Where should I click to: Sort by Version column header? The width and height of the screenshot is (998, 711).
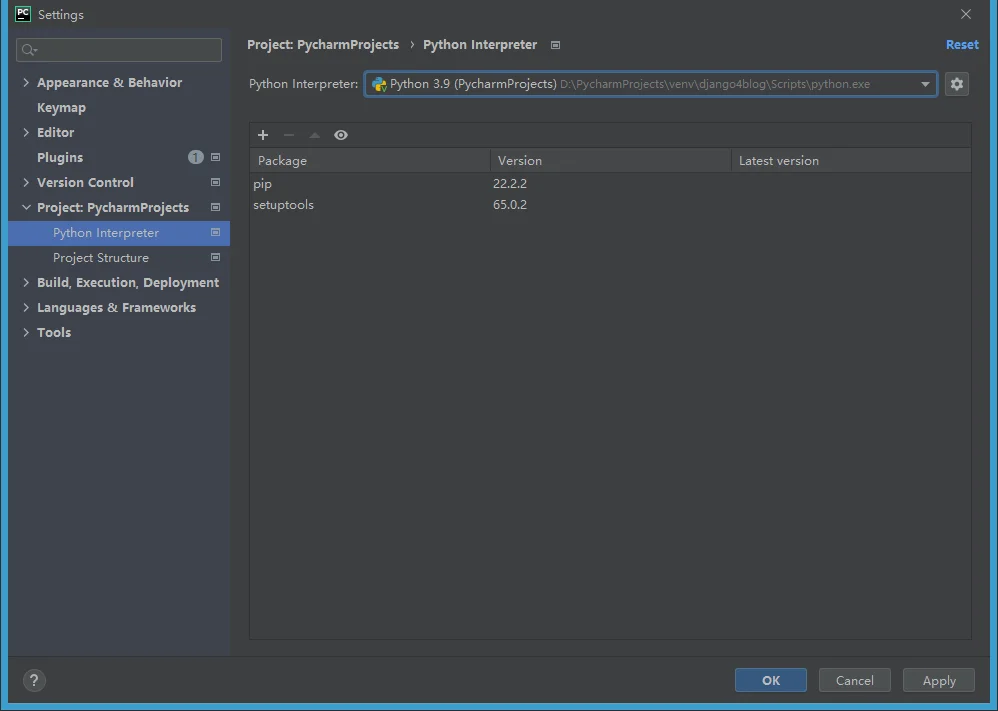click(611, 160)
